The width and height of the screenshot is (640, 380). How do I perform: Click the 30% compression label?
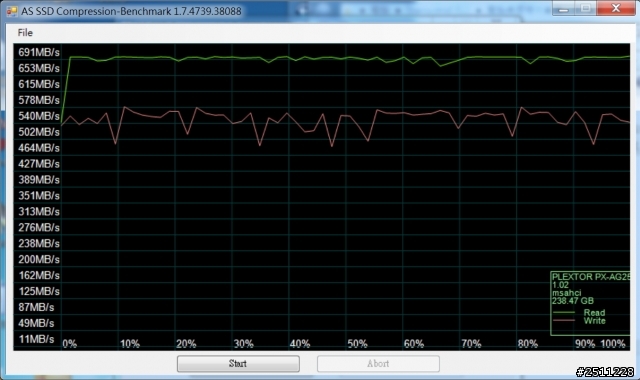[243, 344]
